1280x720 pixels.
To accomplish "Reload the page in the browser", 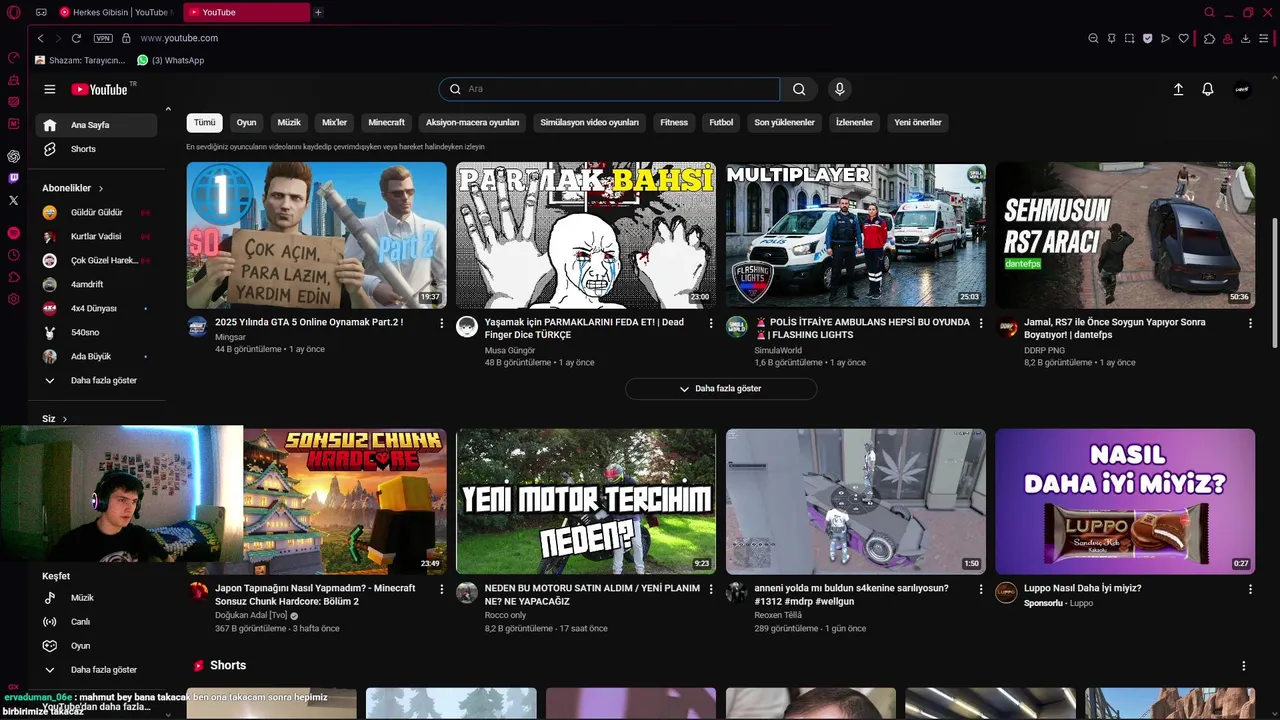I will (76, 38).
